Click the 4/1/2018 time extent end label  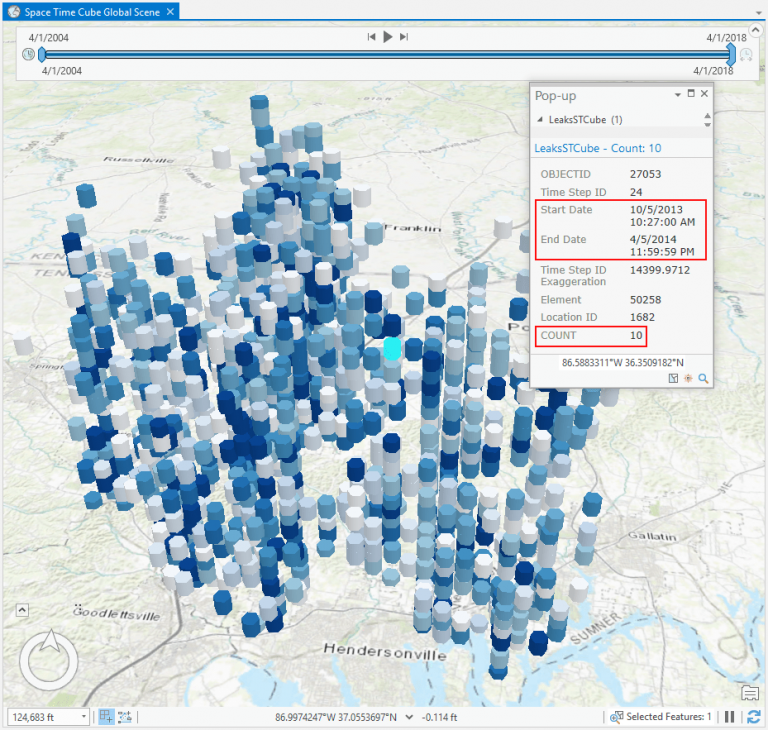click(x=713, y=71)
